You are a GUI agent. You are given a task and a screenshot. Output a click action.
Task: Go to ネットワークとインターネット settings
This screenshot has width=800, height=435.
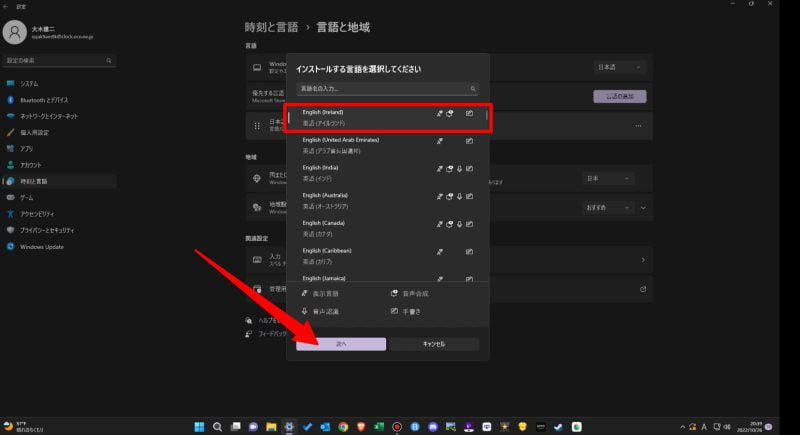point(49,116)
